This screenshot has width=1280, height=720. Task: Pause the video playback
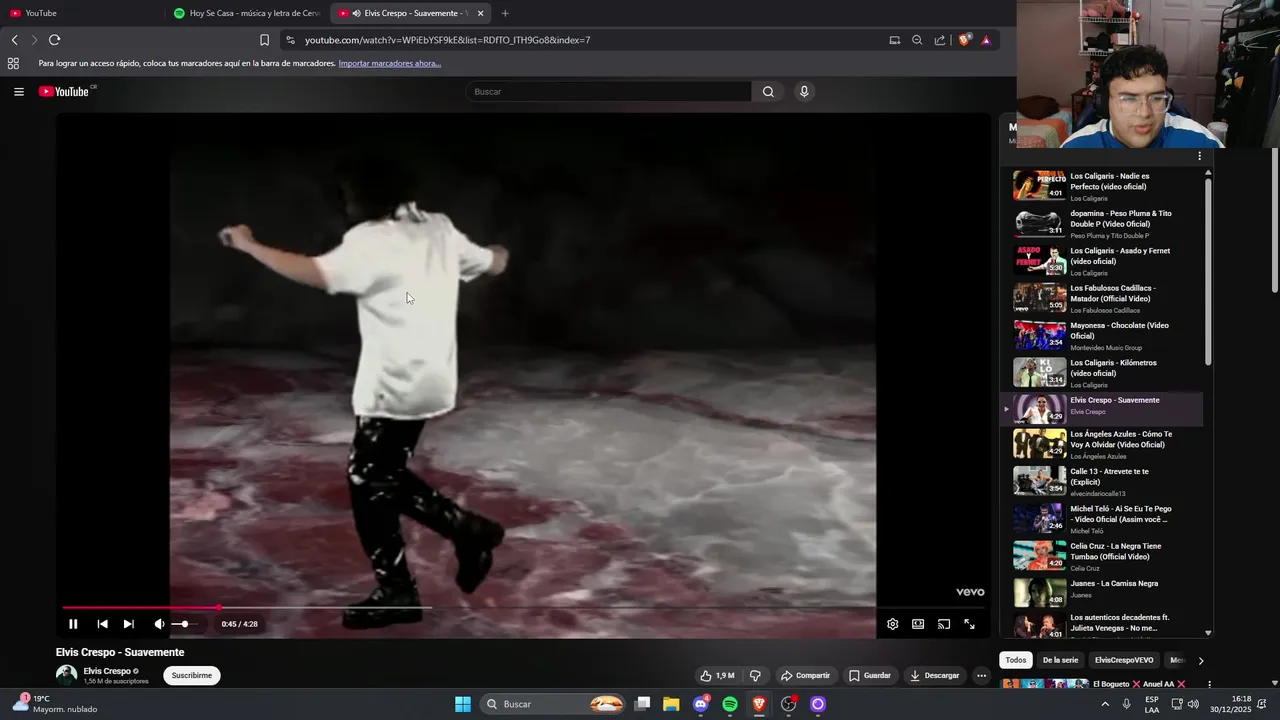tap(73, 624)
